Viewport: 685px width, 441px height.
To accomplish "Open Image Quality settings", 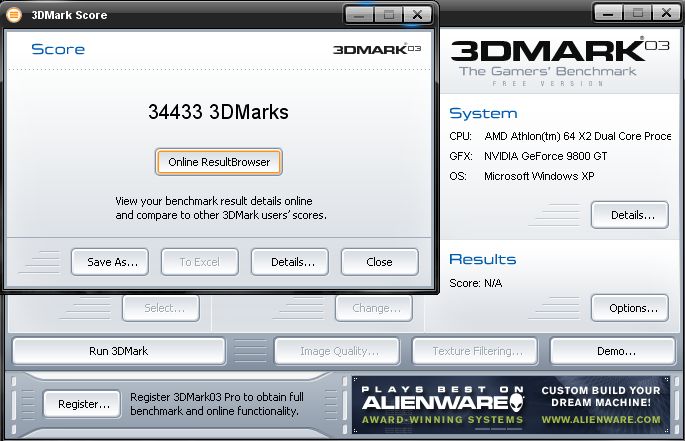I will pos(337,351).
